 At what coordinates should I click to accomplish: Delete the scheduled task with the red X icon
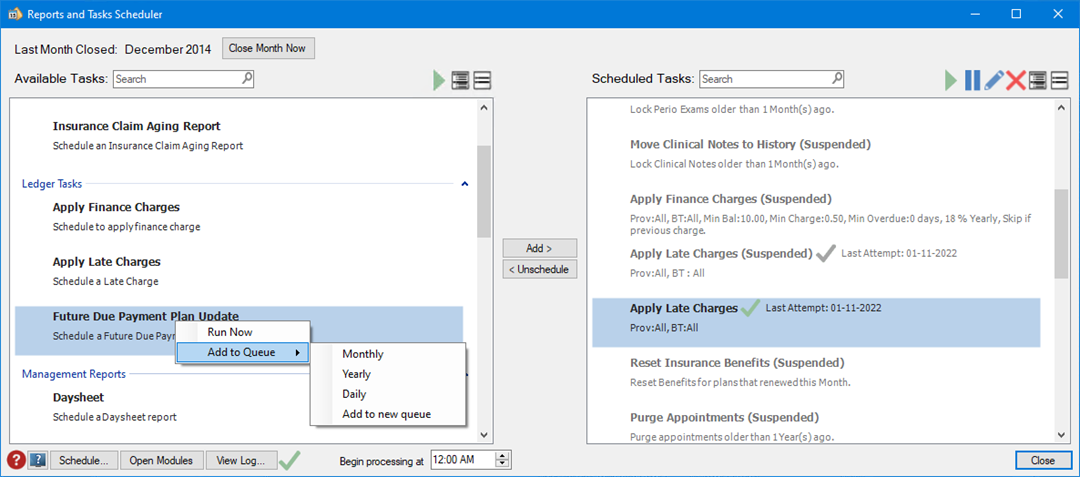tap(1016, 81)
